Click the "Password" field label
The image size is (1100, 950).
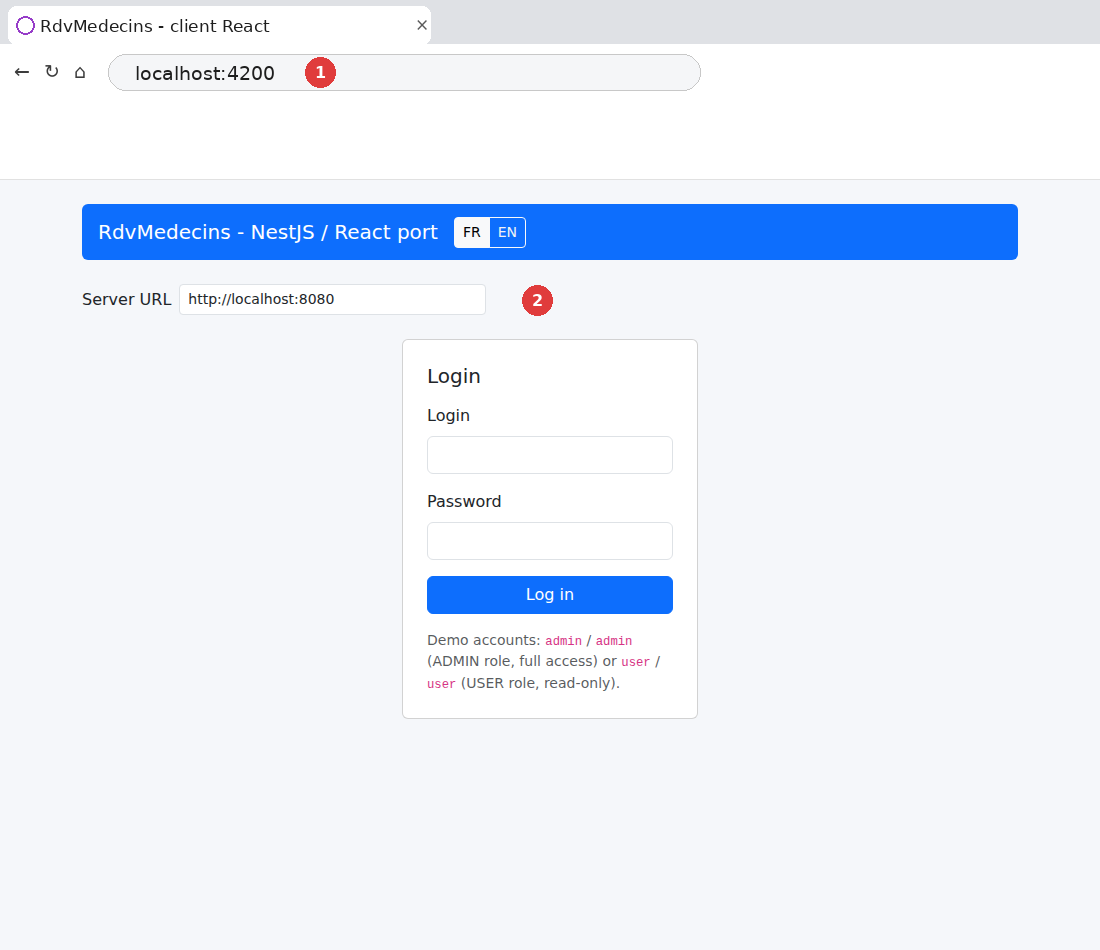coord(464,502)
